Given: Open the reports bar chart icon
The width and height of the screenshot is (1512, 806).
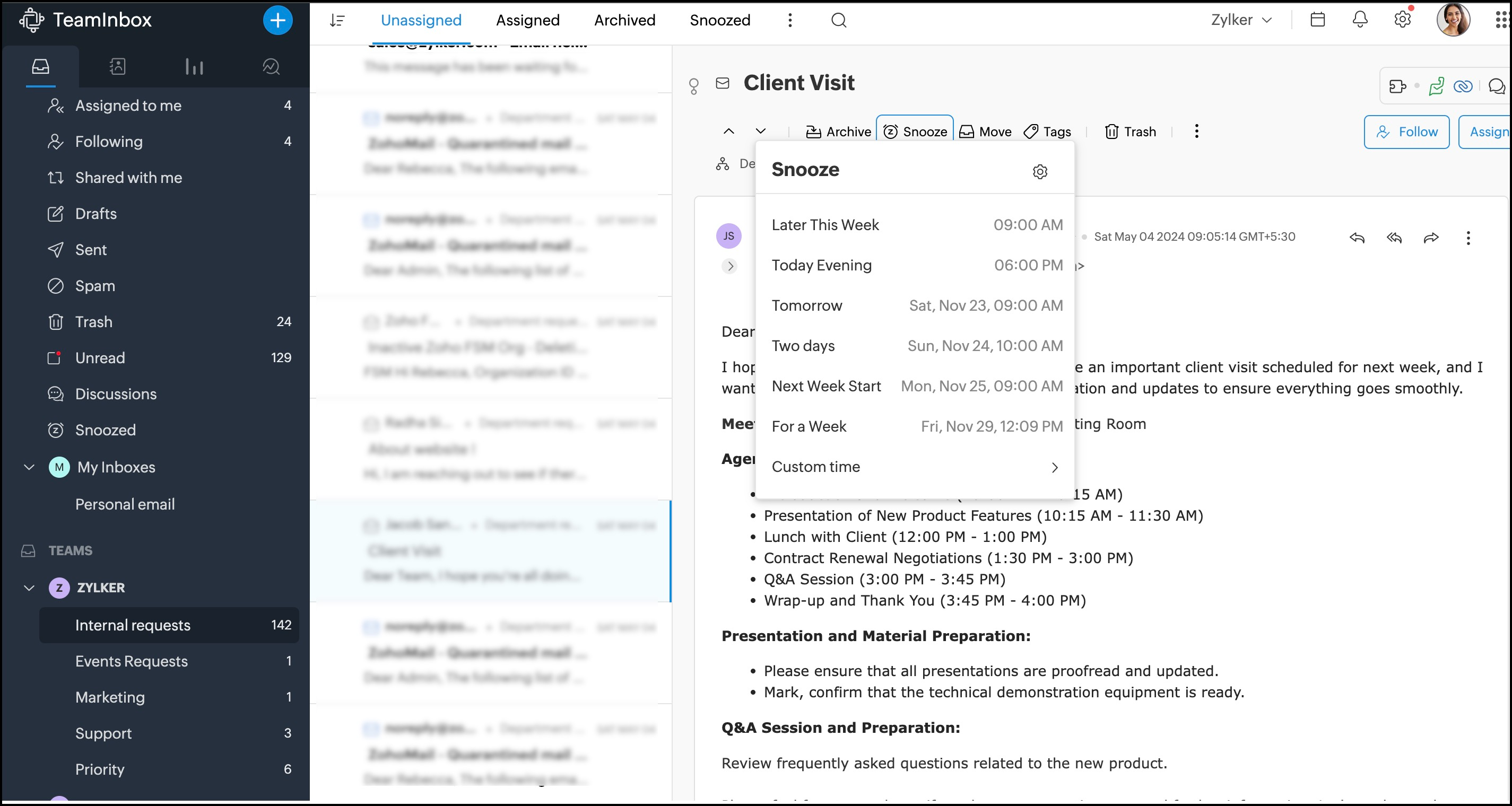Looking at the screenshot, I should [x=194, y=66].
